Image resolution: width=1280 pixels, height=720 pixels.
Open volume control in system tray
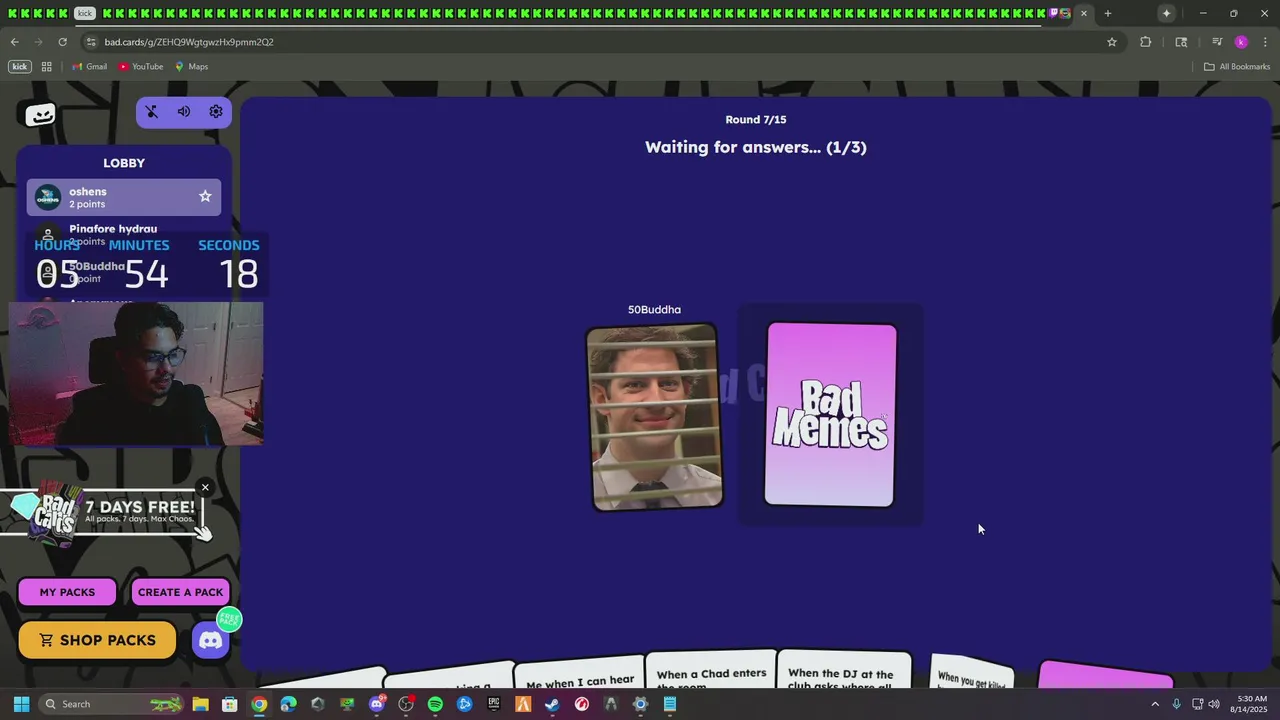[x=1214, y=704]
